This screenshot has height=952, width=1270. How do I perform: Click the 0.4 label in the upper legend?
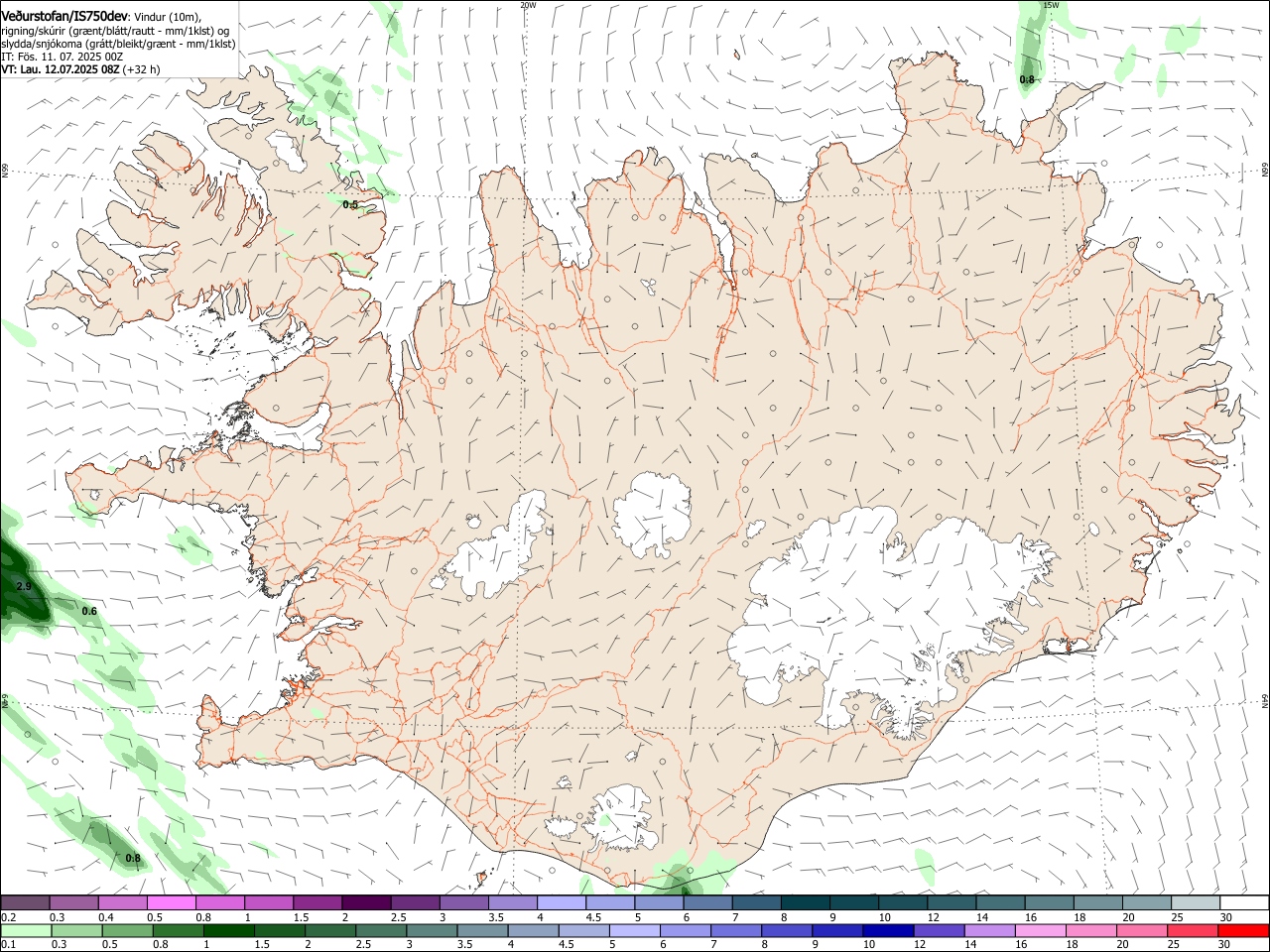pyautogui.click(x=106, y=917)
